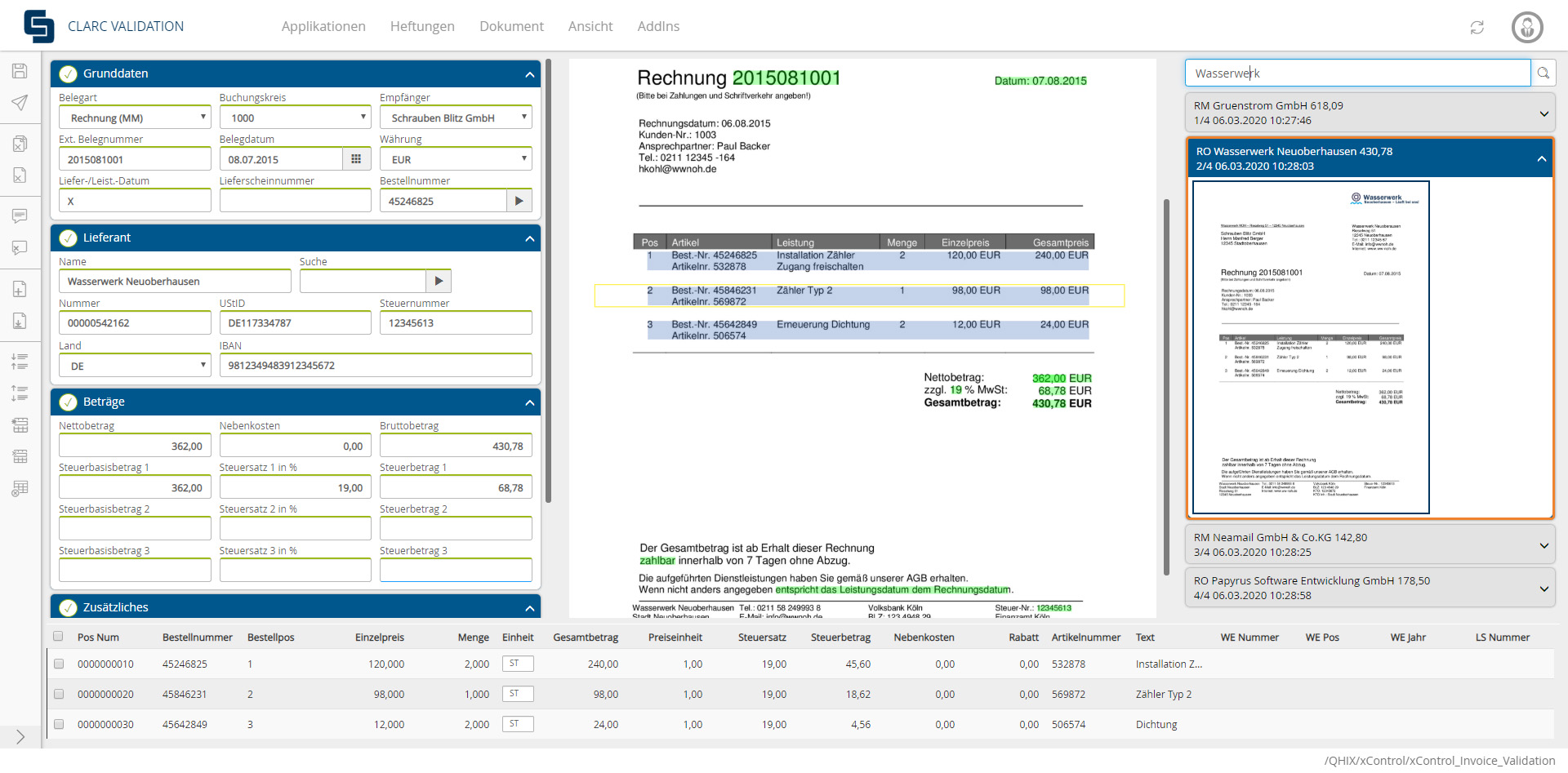
Task: Click the Steuerbetrag 3 empty field
Action: tap(456, 571)
